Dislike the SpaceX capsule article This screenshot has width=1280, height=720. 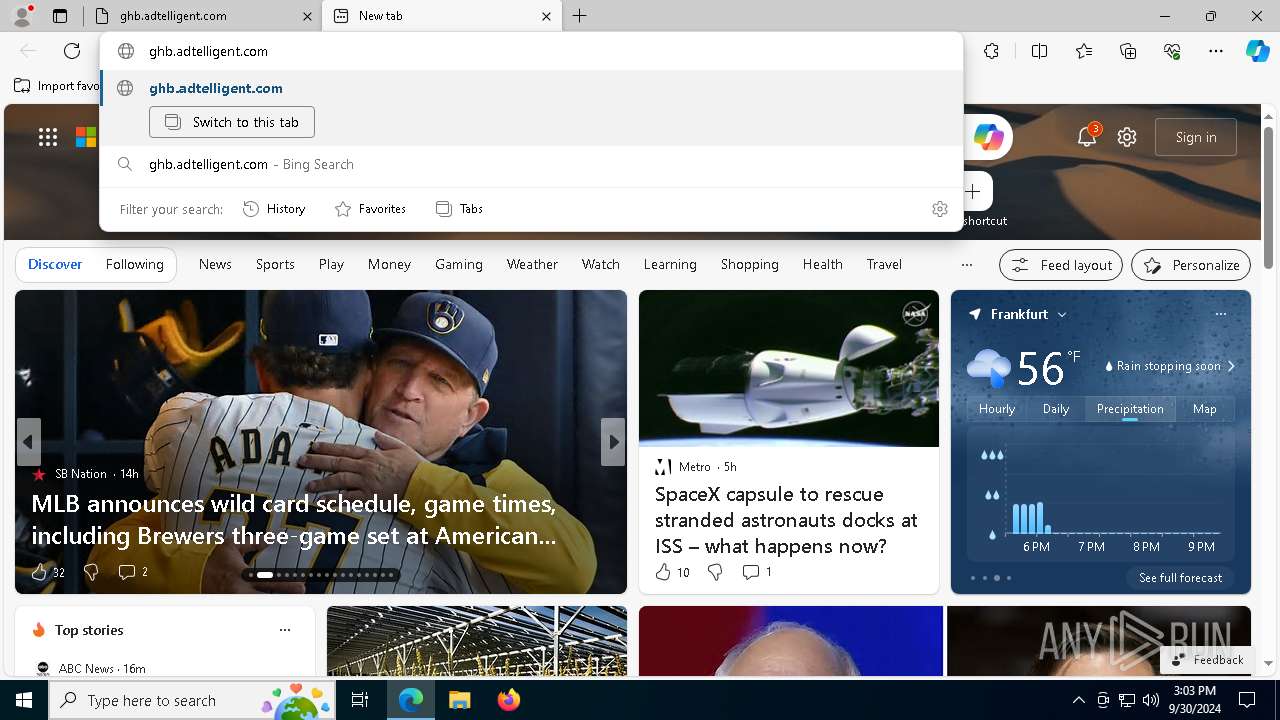tap(715, 572)
